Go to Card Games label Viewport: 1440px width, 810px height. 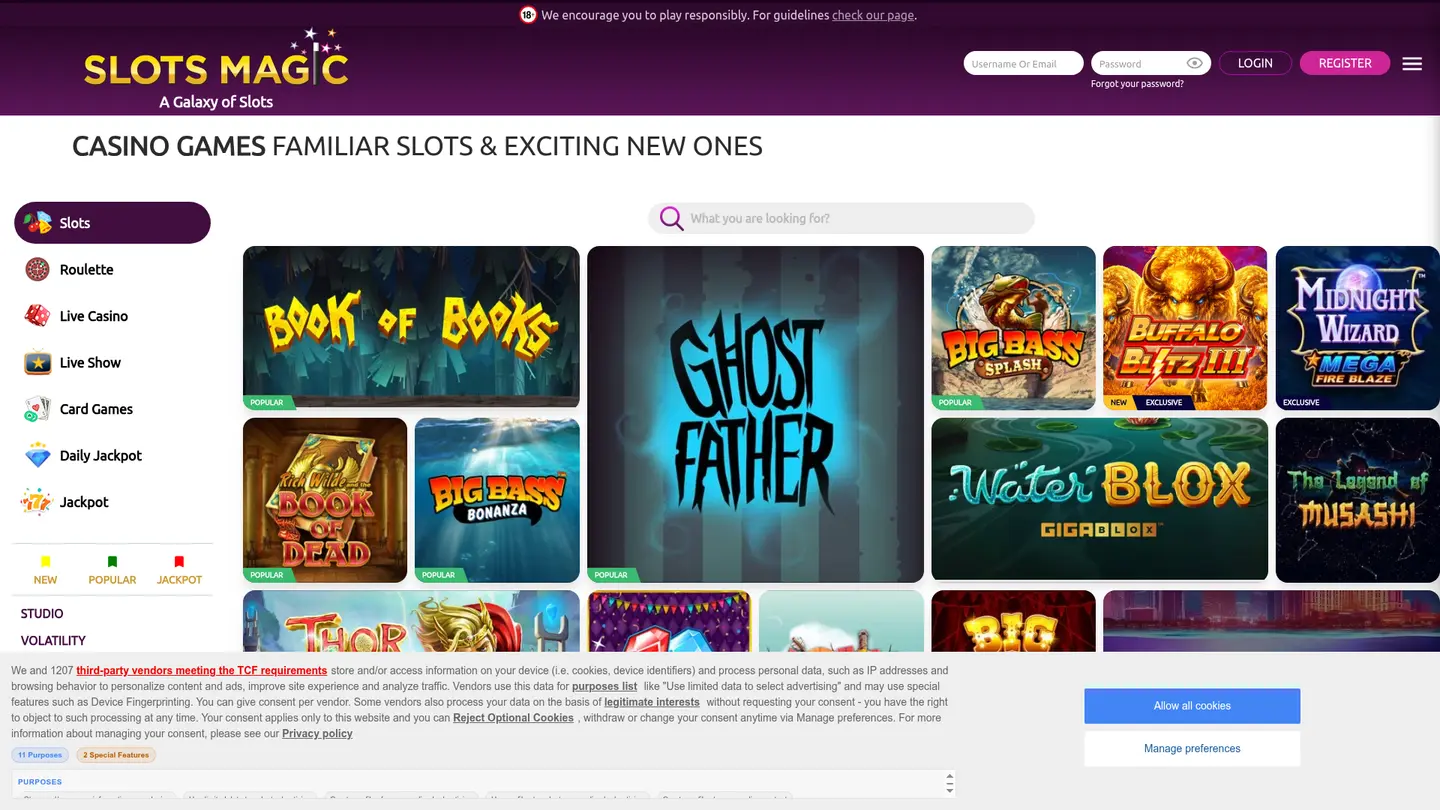(96, 409)
